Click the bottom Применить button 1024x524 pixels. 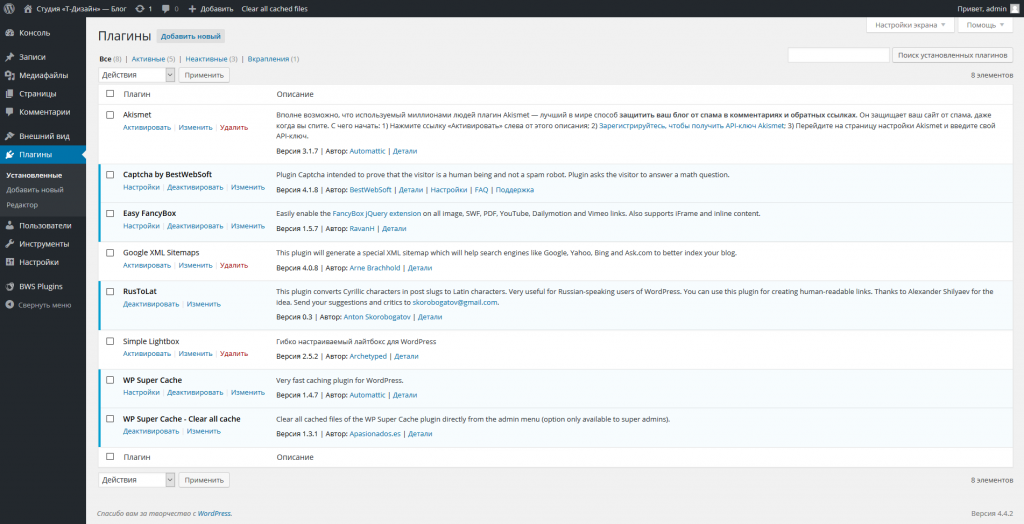click(x=204, y=480)
